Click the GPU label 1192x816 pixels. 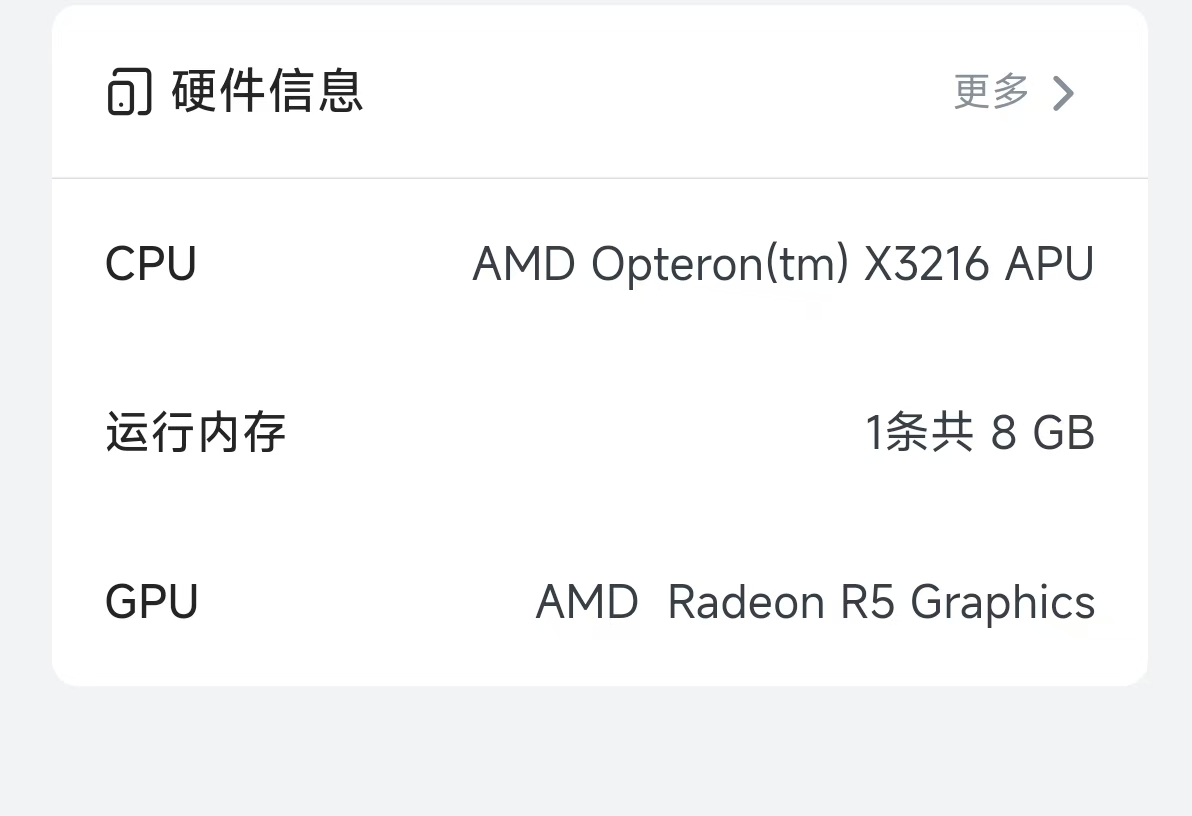click(152, 602)
